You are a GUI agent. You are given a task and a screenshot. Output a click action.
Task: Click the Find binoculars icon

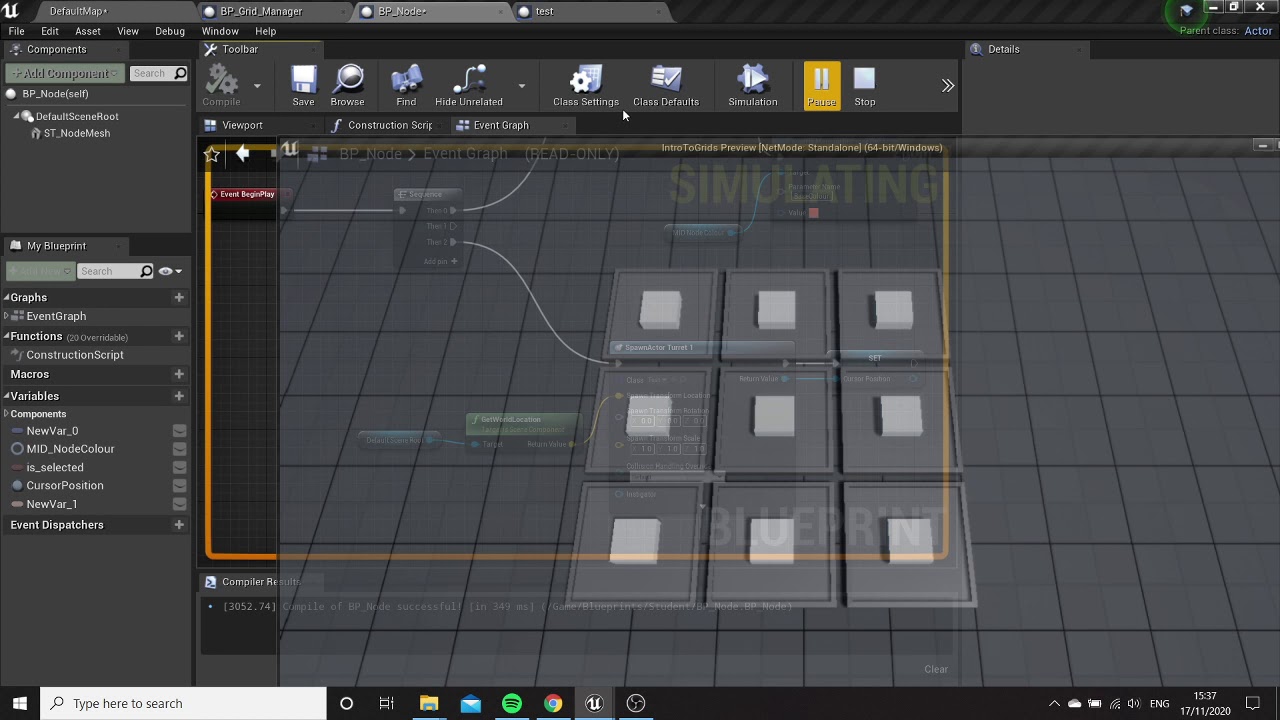[x=406, y=86]
